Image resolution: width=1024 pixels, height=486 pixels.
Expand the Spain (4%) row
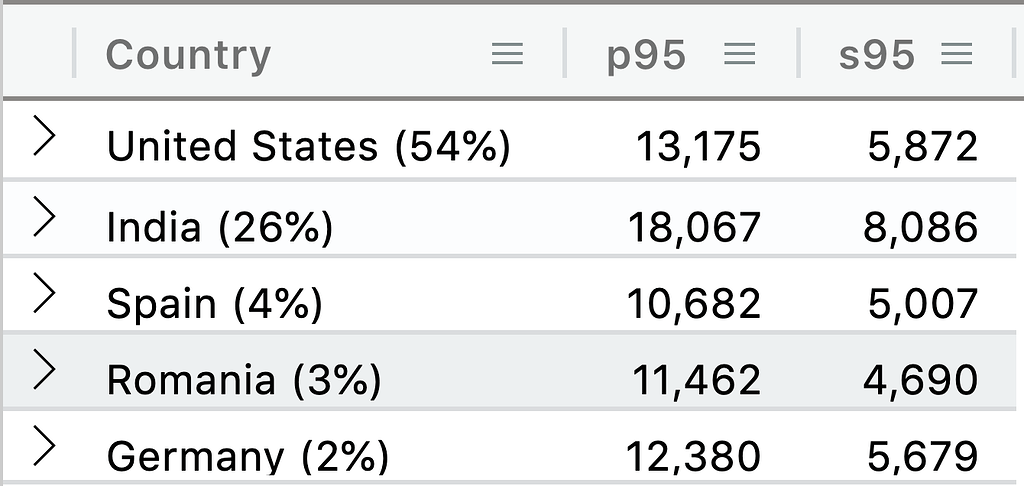[44, 293]
